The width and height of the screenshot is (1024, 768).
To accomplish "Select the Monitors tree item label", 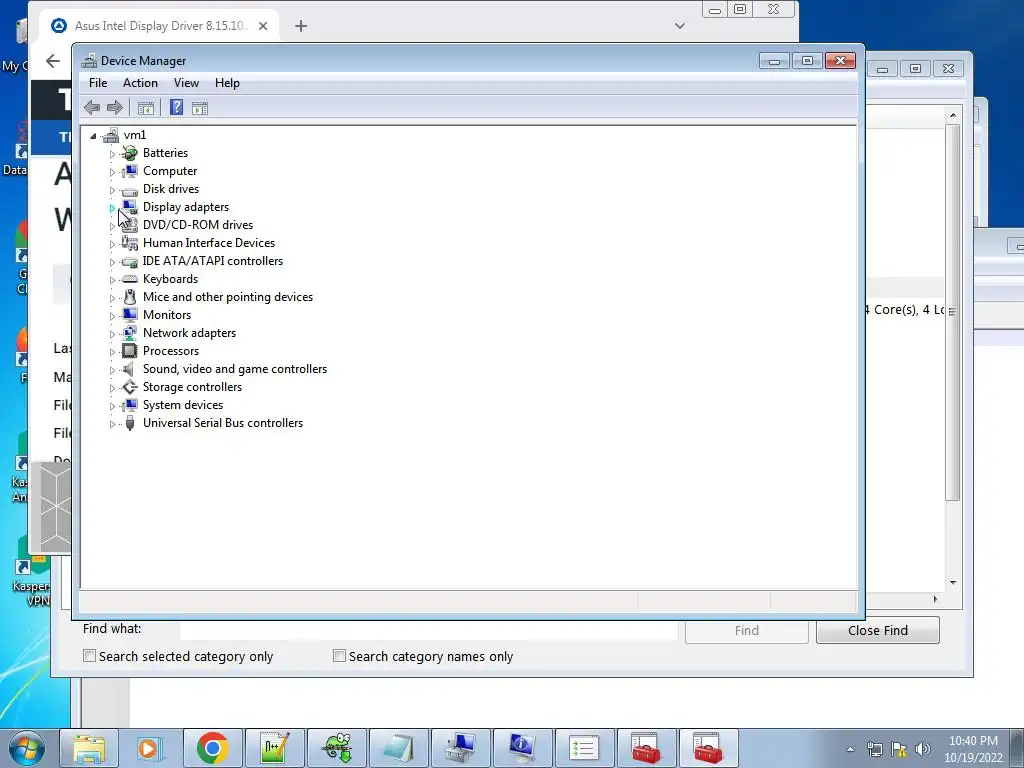I will click(167, 315).
